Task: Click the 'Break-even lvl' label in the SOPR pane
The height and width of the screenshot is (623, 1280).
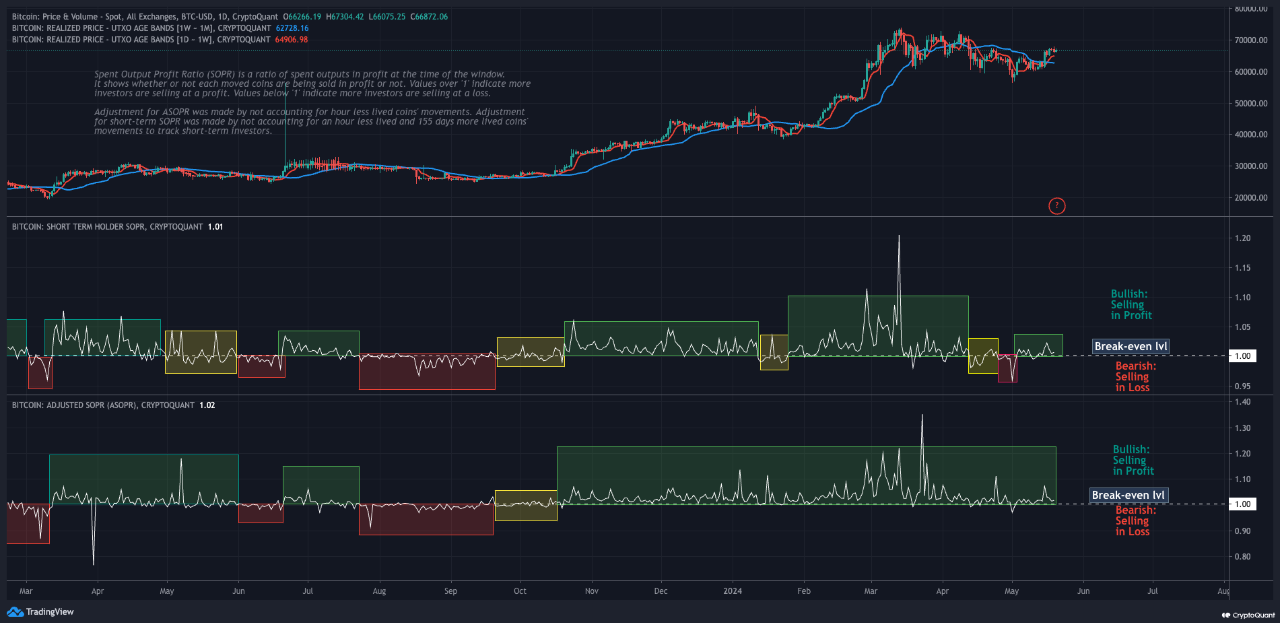Action: pos(1129,346)
